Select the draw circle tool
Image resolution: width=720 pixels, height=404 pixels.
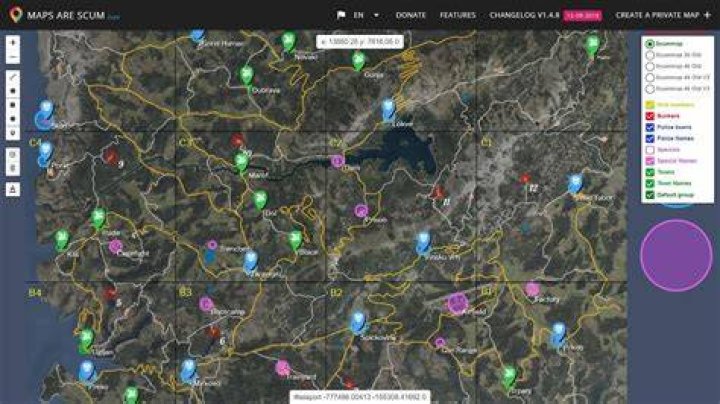[13, 119]
